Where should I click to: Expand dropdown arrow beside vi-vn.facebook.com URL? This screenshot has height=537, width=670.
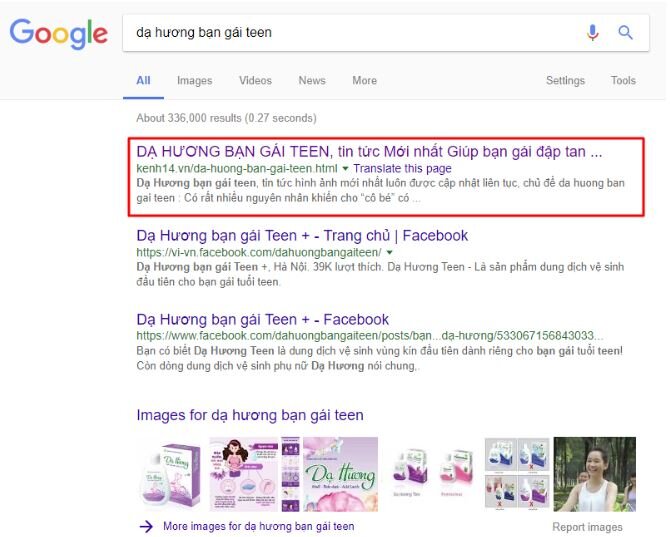389,252
